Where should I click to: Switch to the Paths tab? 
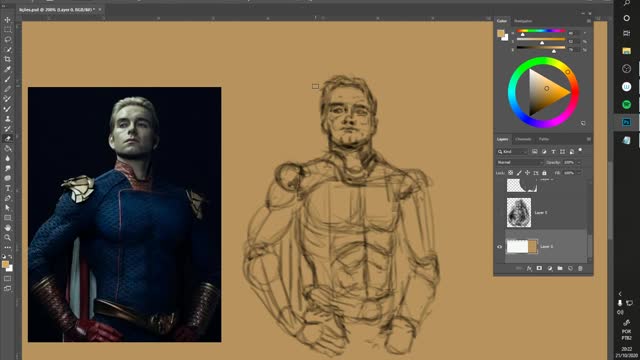click(544, 139)
